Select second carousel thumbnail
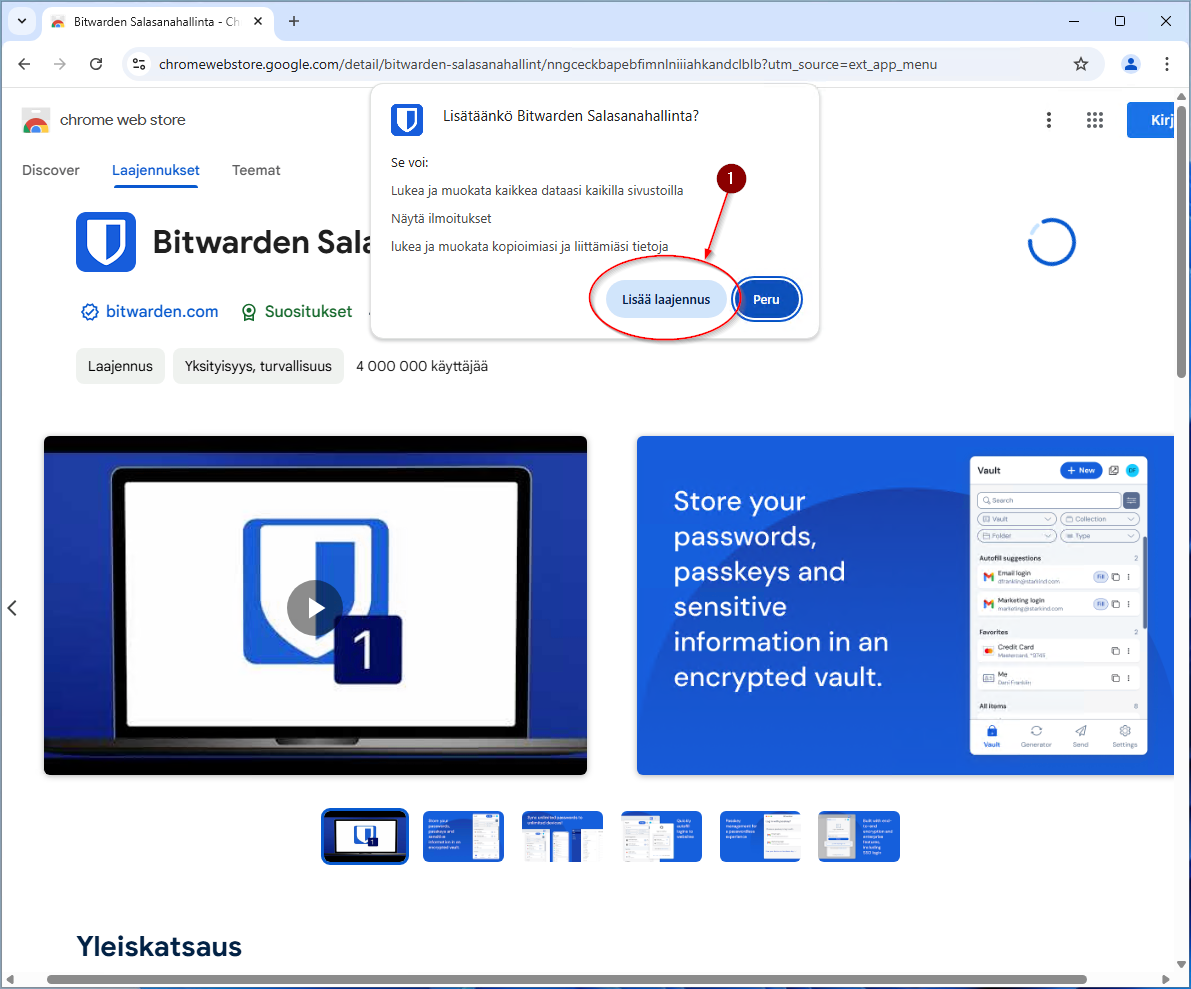 (463, 836)
